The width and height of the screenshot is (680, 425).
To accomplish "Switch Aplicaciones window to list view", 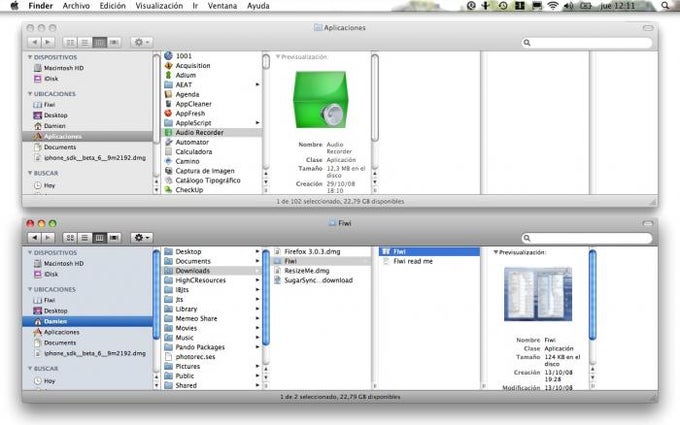I will click(x=85, y=42).
